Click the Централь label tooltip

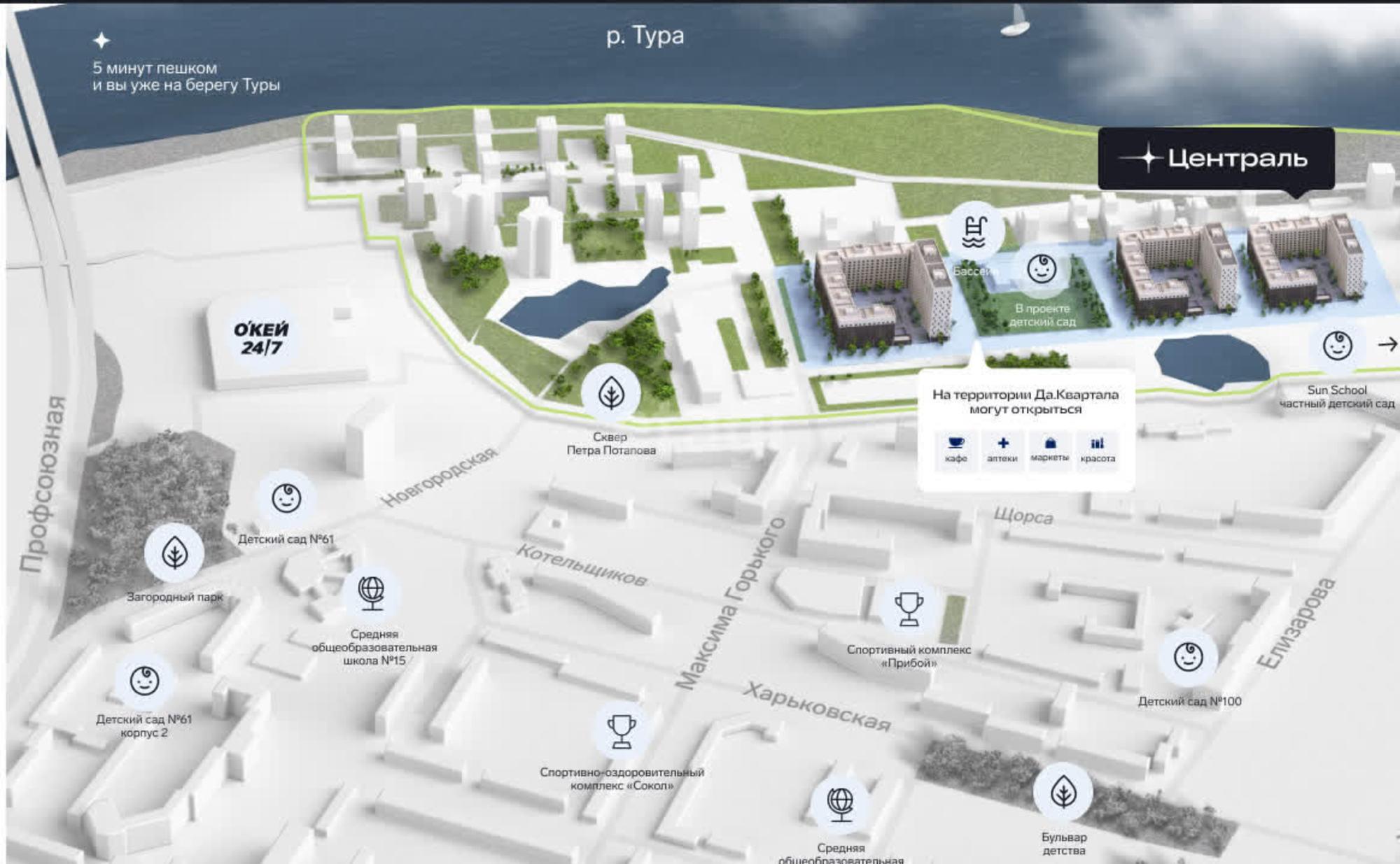pos(1216,159)
